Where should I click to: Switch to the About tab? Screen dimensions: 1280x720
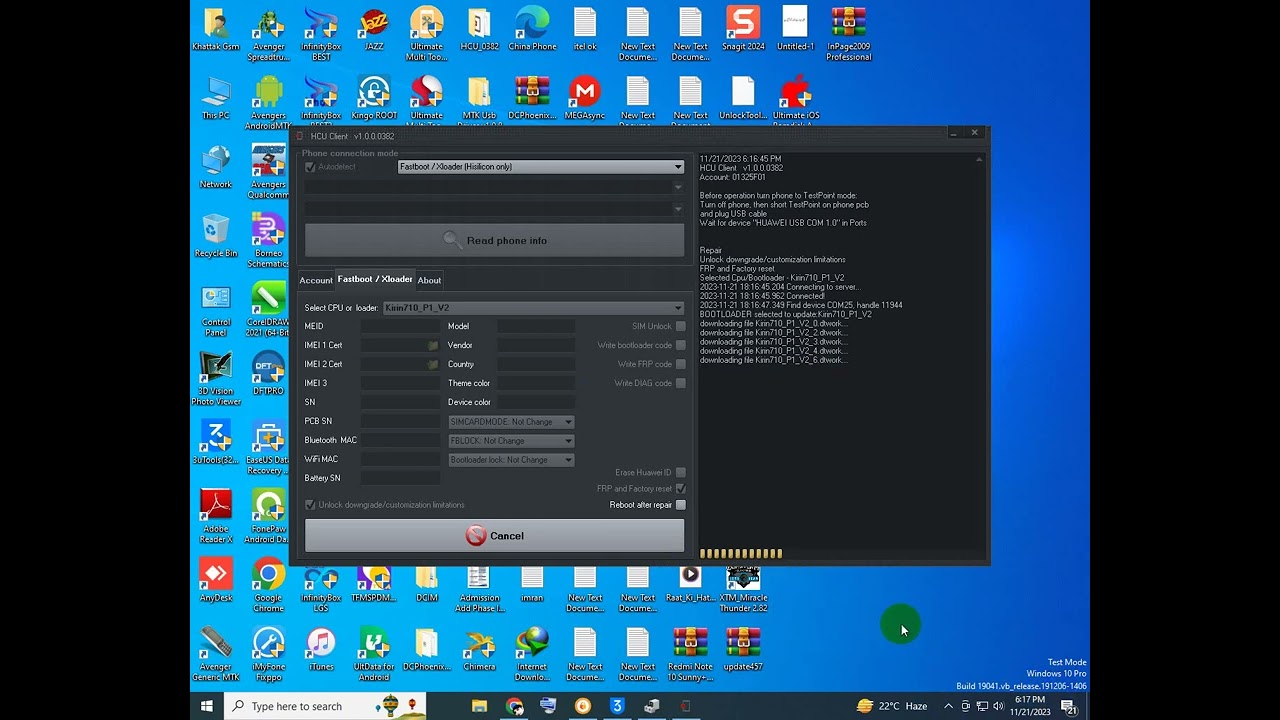coord(429,280)
